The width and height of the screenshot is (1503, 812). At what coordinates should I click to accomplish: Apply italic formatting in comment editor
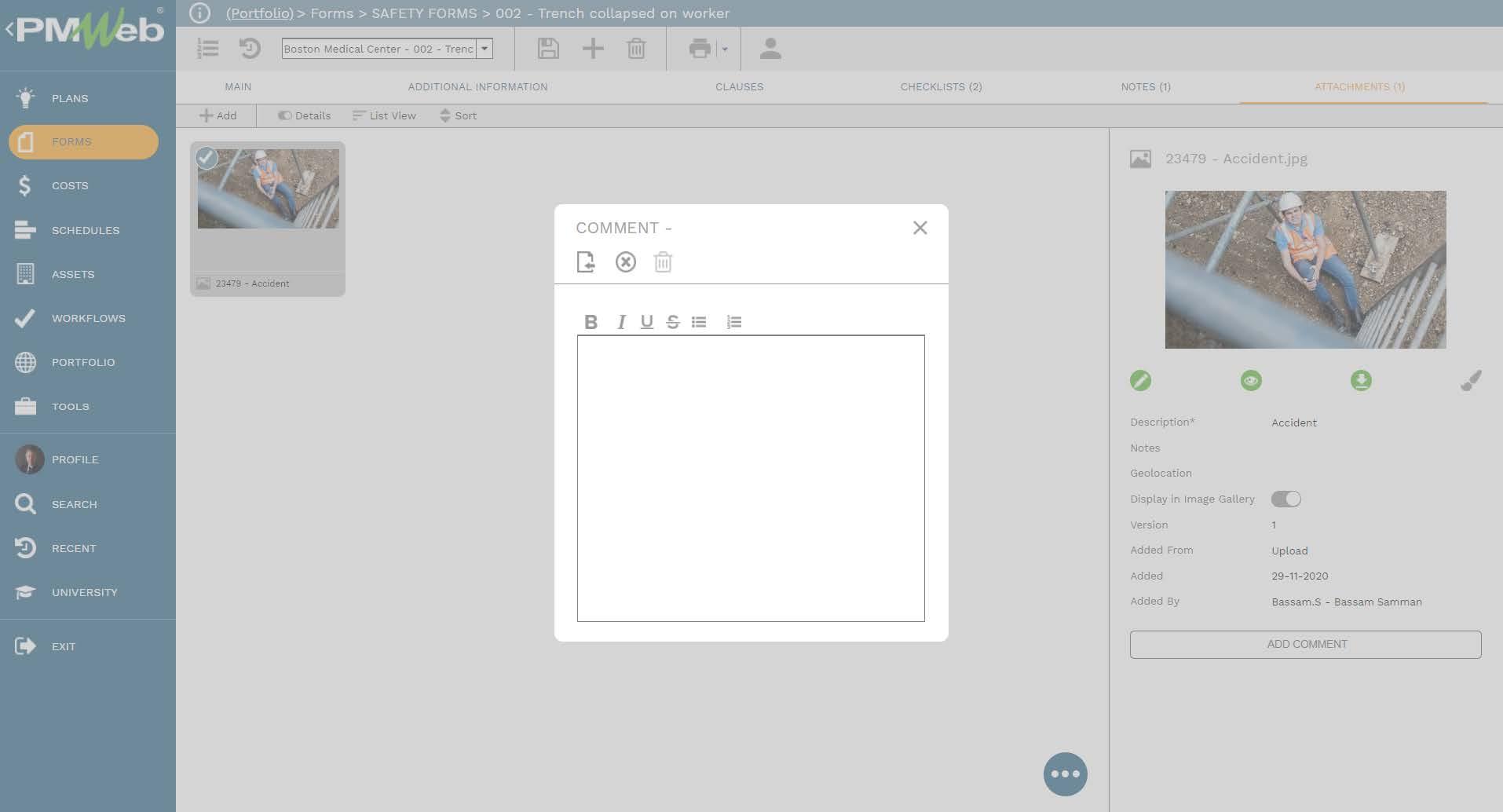pyautogui.click(x=621, y=322)
